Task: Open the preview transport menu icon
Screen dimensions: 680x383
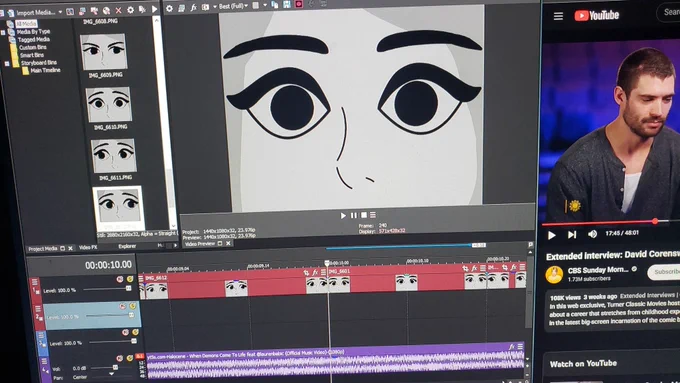Action: (373, 215)
